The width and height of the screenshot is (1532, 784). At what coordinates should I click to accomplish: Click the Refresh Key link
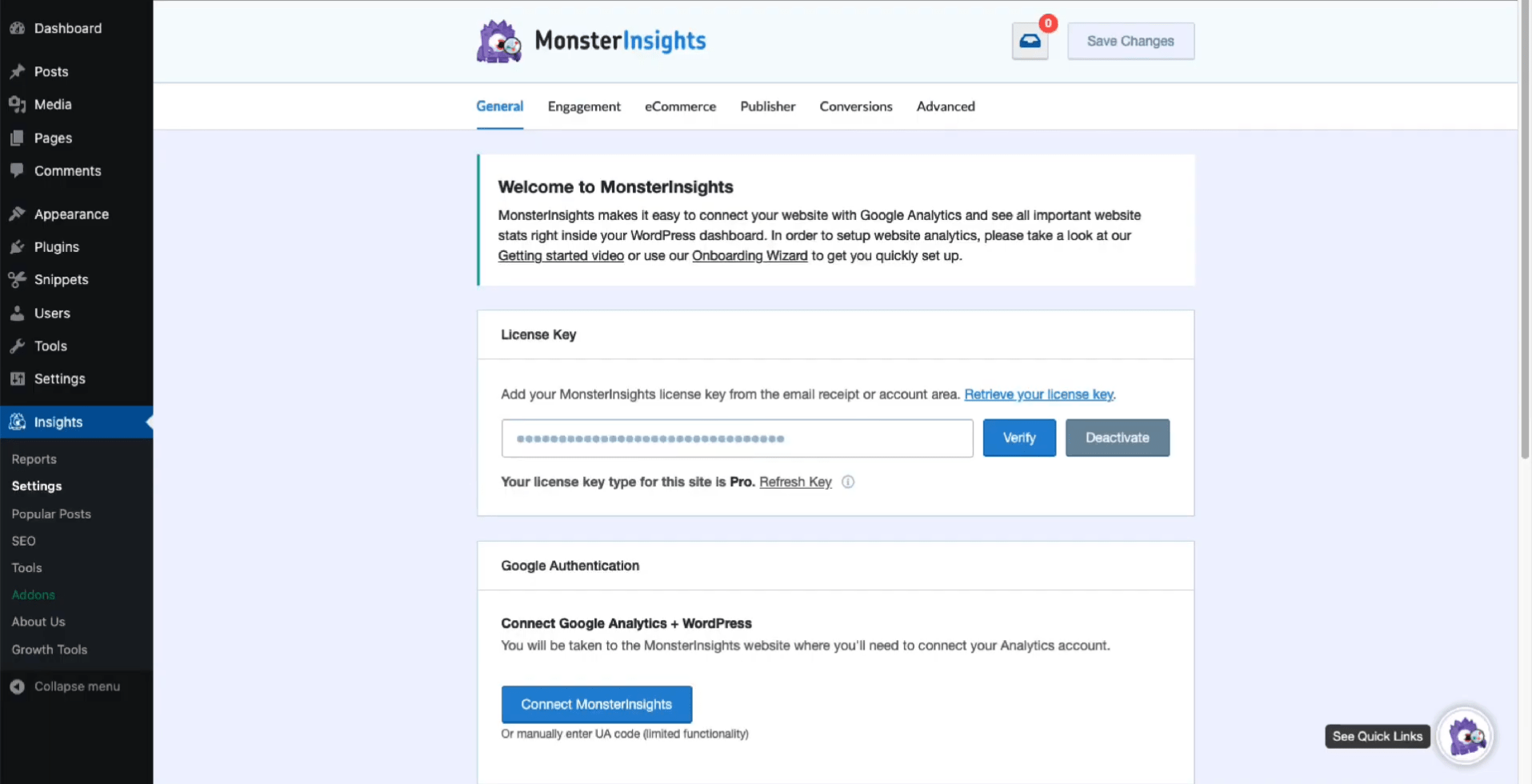tap(794, 482)
